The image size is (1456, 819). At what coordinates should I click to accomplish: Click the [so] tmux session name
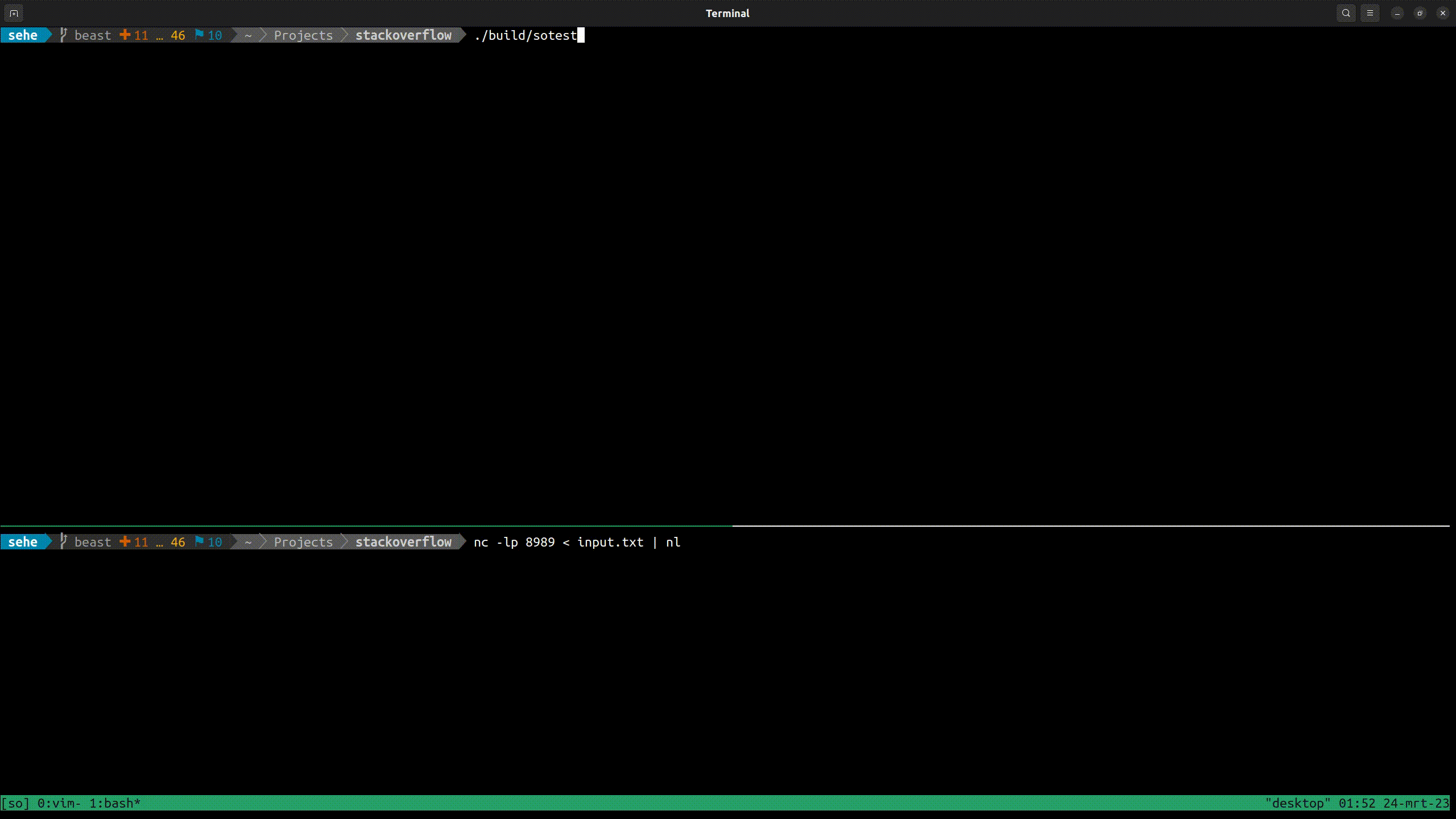click(x=15, y=803)
